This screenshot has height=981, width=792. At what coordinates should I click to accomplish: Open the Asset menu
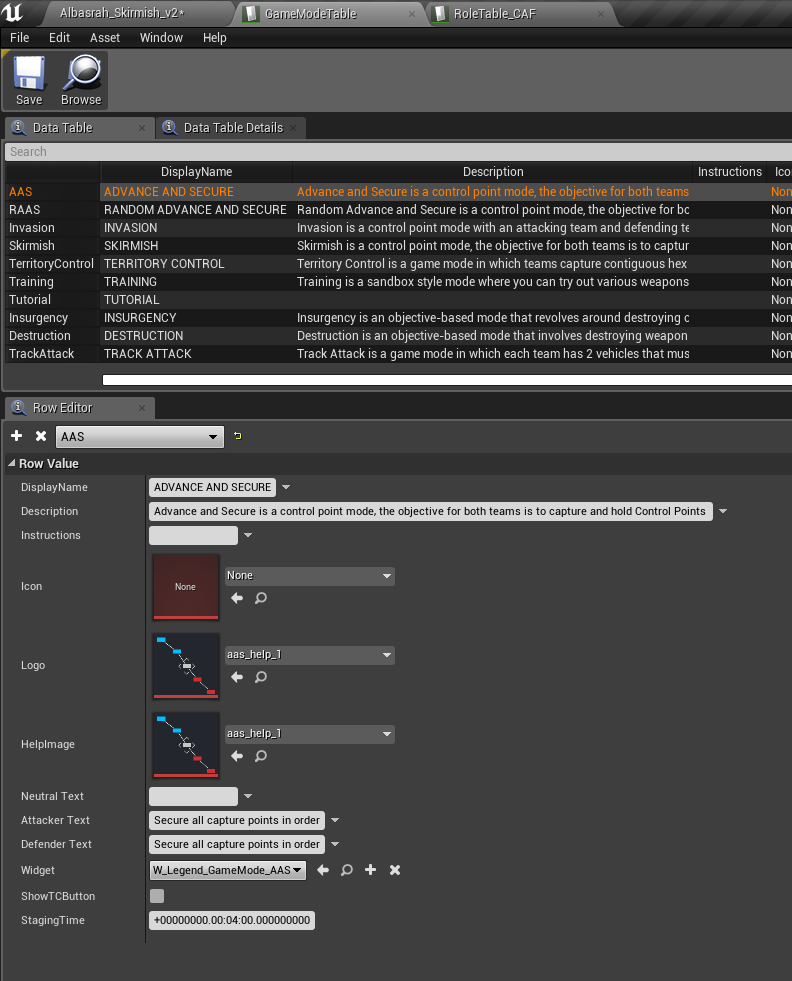pos(105,38)
